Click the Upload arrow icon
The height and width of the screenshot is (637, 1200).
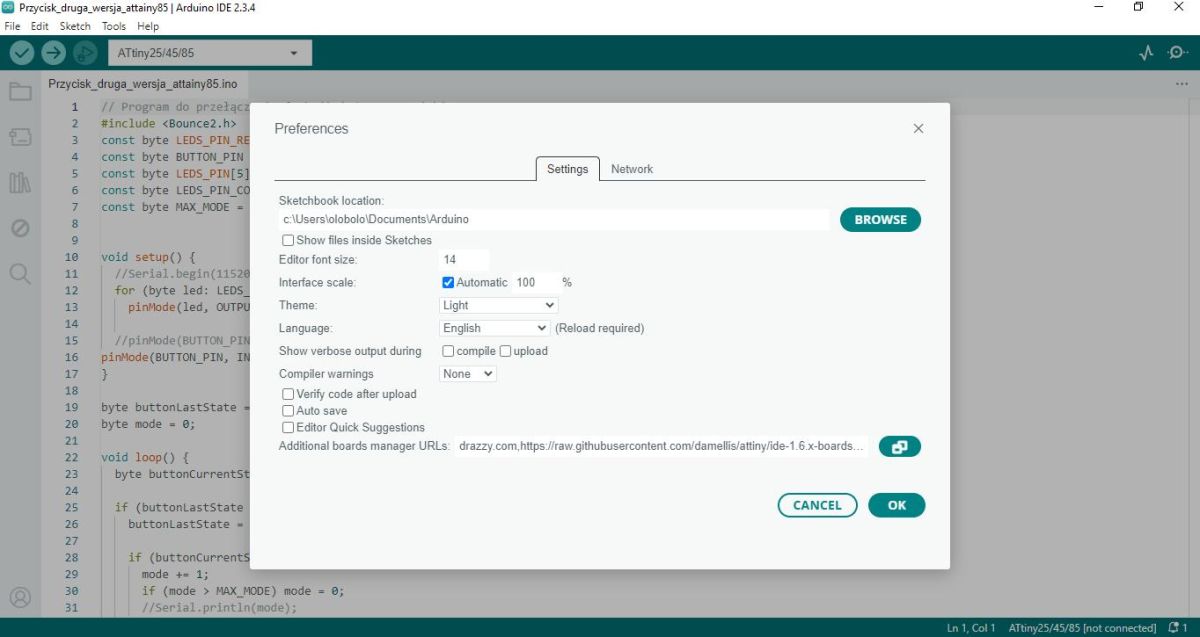pyautogui.click(x=53, y=52)
